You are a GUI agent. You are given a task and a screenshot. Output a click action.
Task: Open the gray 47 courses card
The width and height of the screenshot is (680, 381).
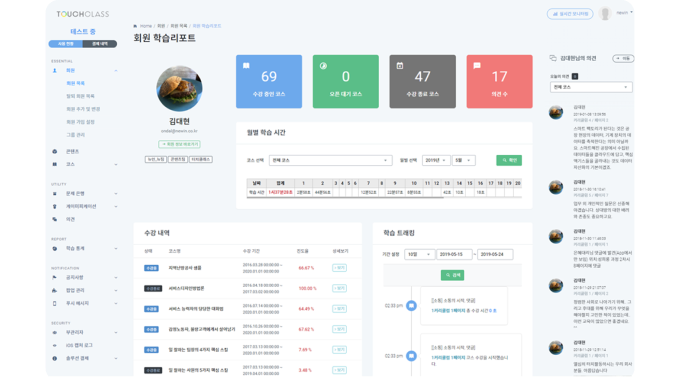(x=422, y=81)
